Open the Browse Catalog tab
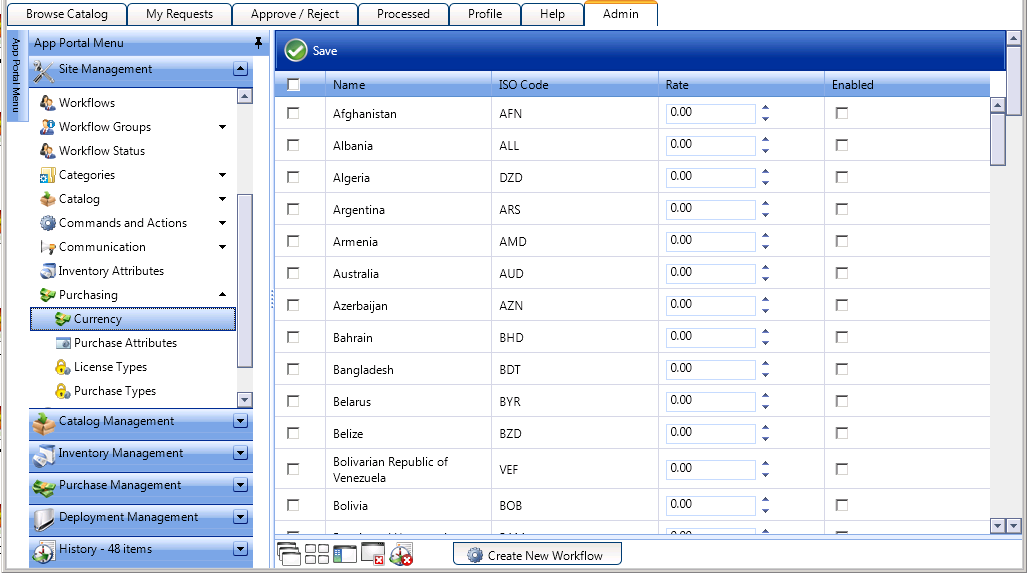The width and height of the screenshot is (1027, 573). (x=67, y=14)
